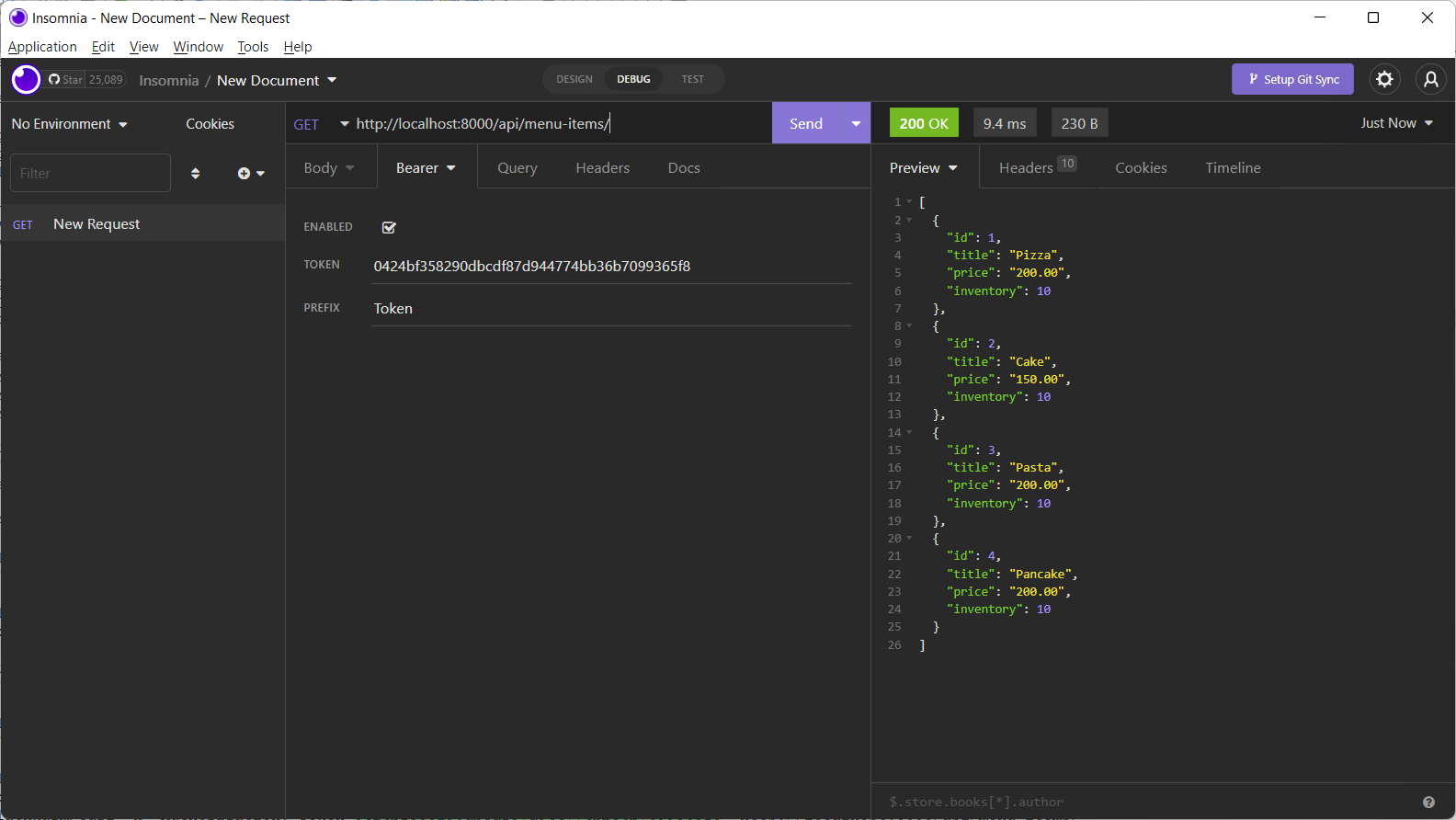Switch to the TEST mode toggle
Screen dimensions: 1456x820
click(692, 80)
